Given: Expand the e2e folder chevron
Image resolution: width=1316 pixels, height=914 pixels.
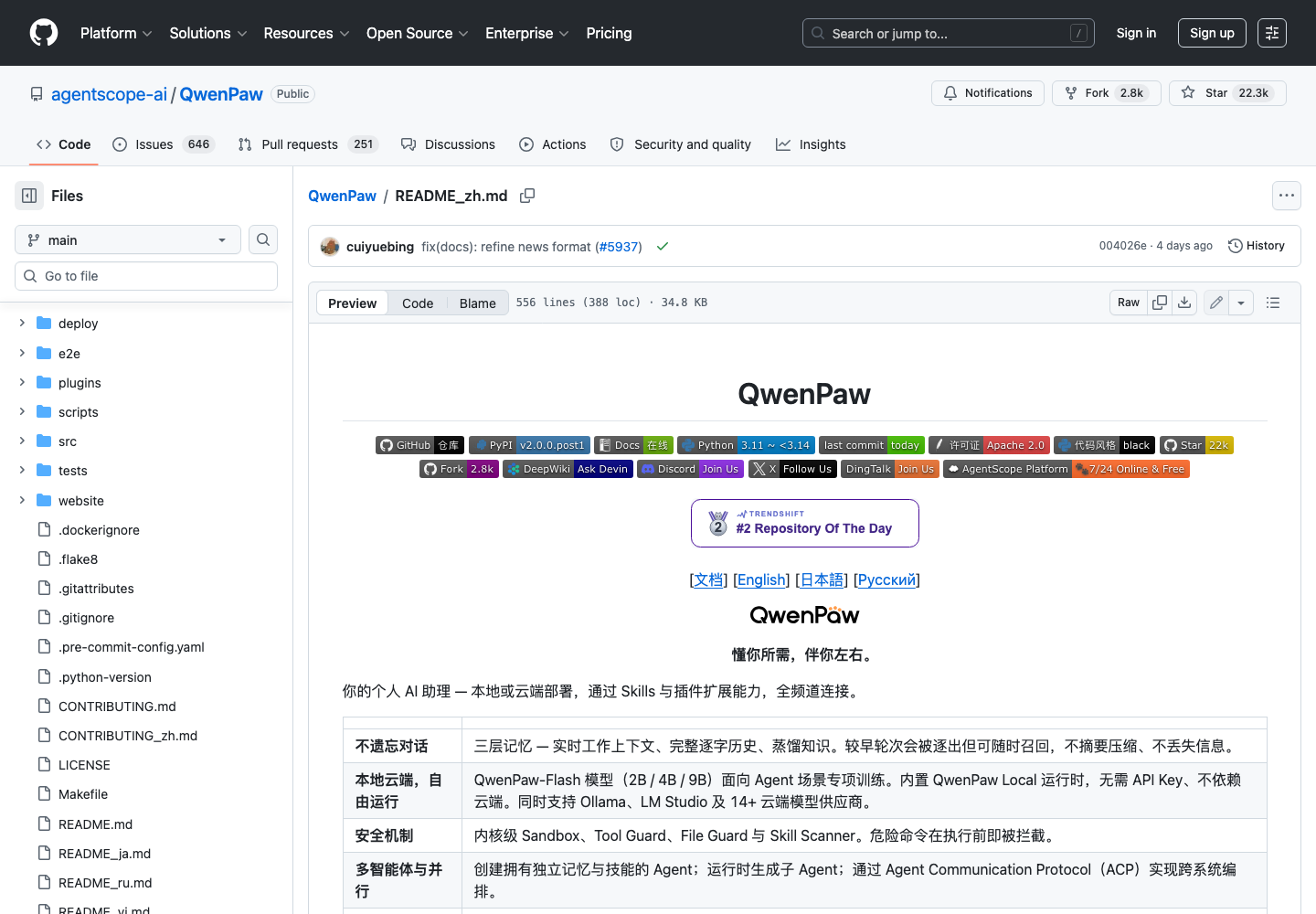Looking at the screenshot, I should point(22,353).
